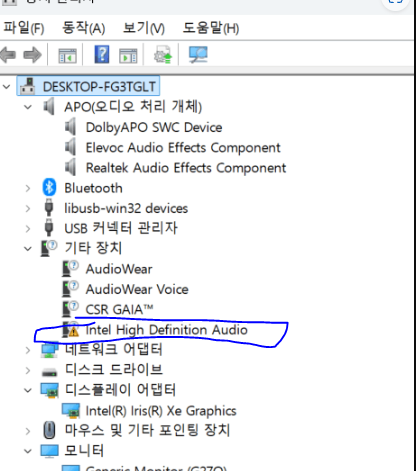Image resolution: width=416 pixels, height=471 pixels.
Task: Click the Bluetooth logo icon
Action: 49,188
